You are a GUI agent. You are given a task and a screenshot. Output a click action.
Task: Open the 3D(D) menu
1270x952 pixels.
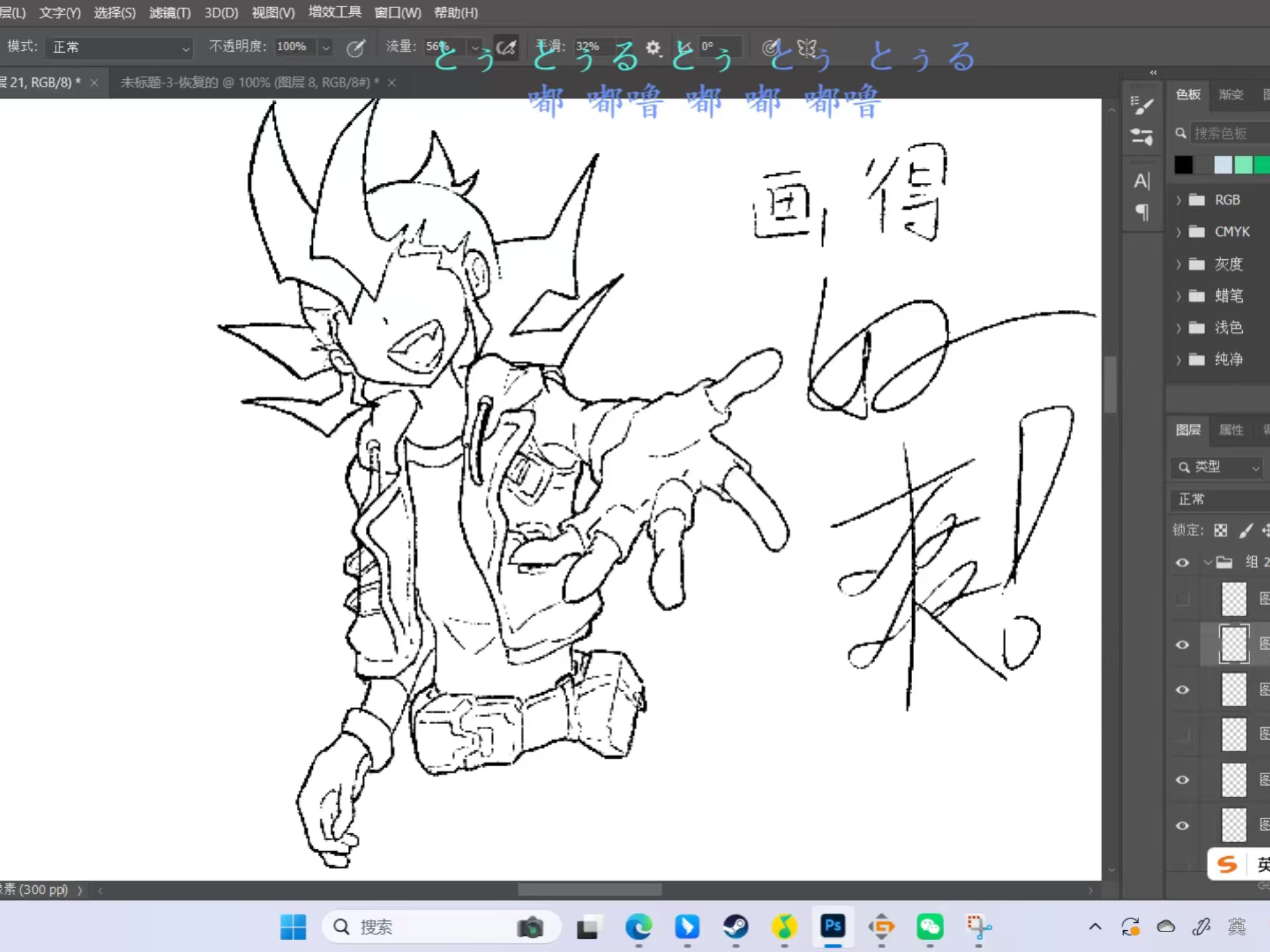point(221,13)
